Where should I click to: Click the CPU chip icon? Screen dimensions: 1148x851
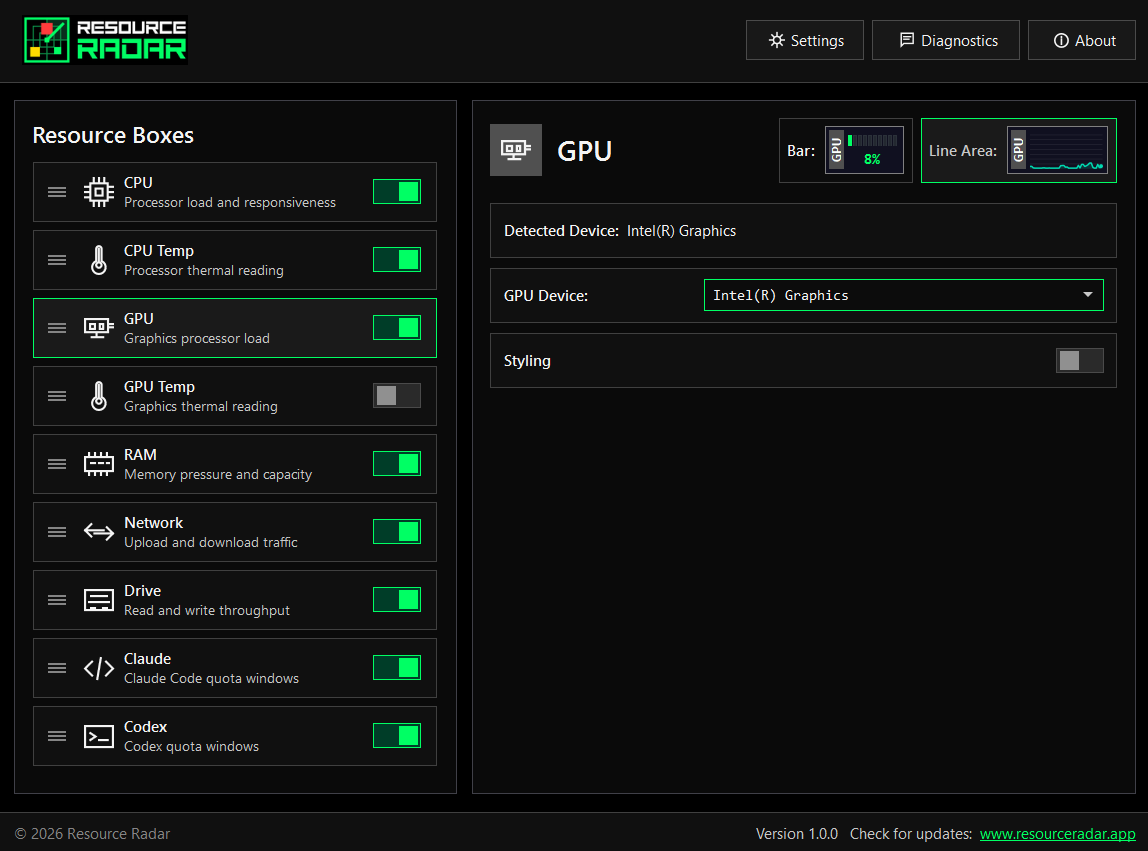tap(99, 192)
